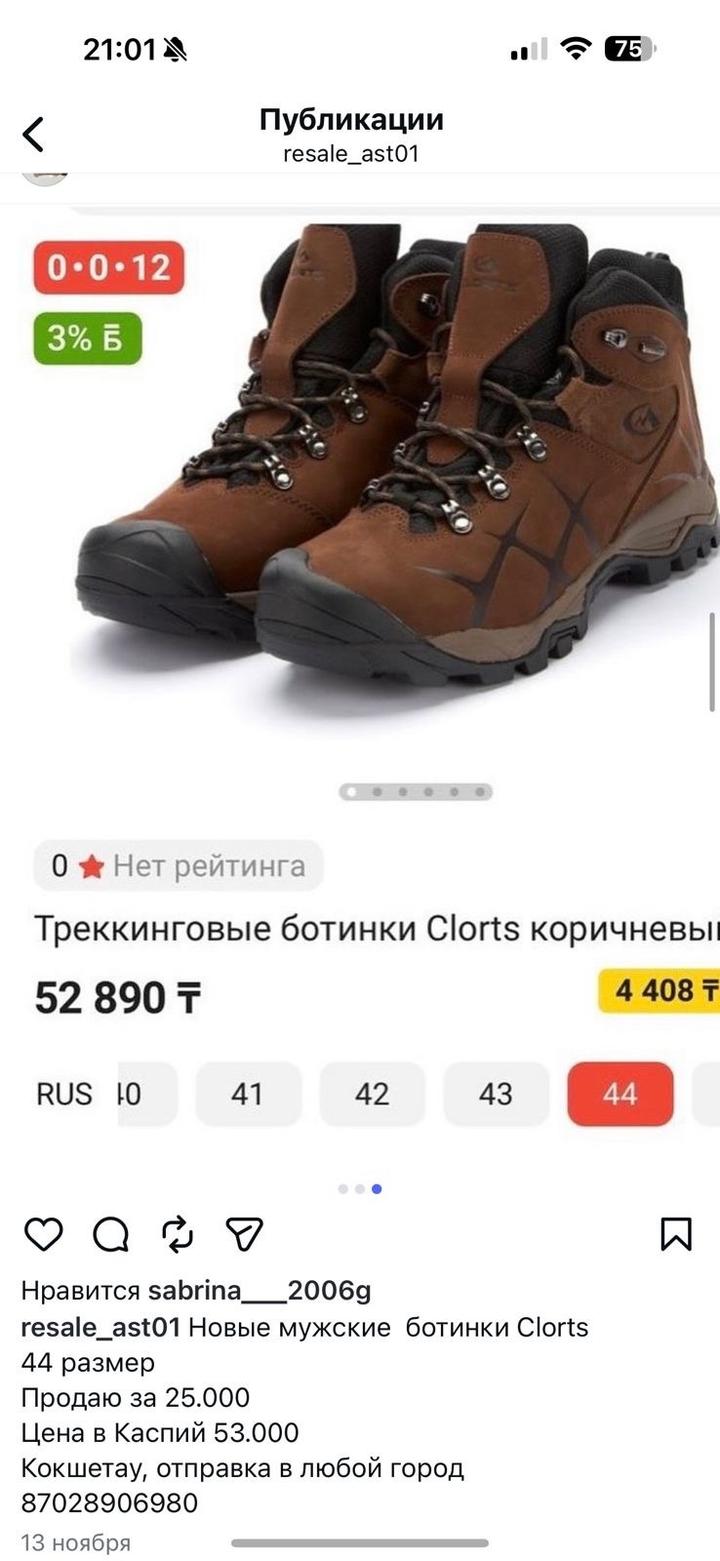720x1561 pixels.
Task: Repost using the circular arrows icon
Action: [178, 1234]
